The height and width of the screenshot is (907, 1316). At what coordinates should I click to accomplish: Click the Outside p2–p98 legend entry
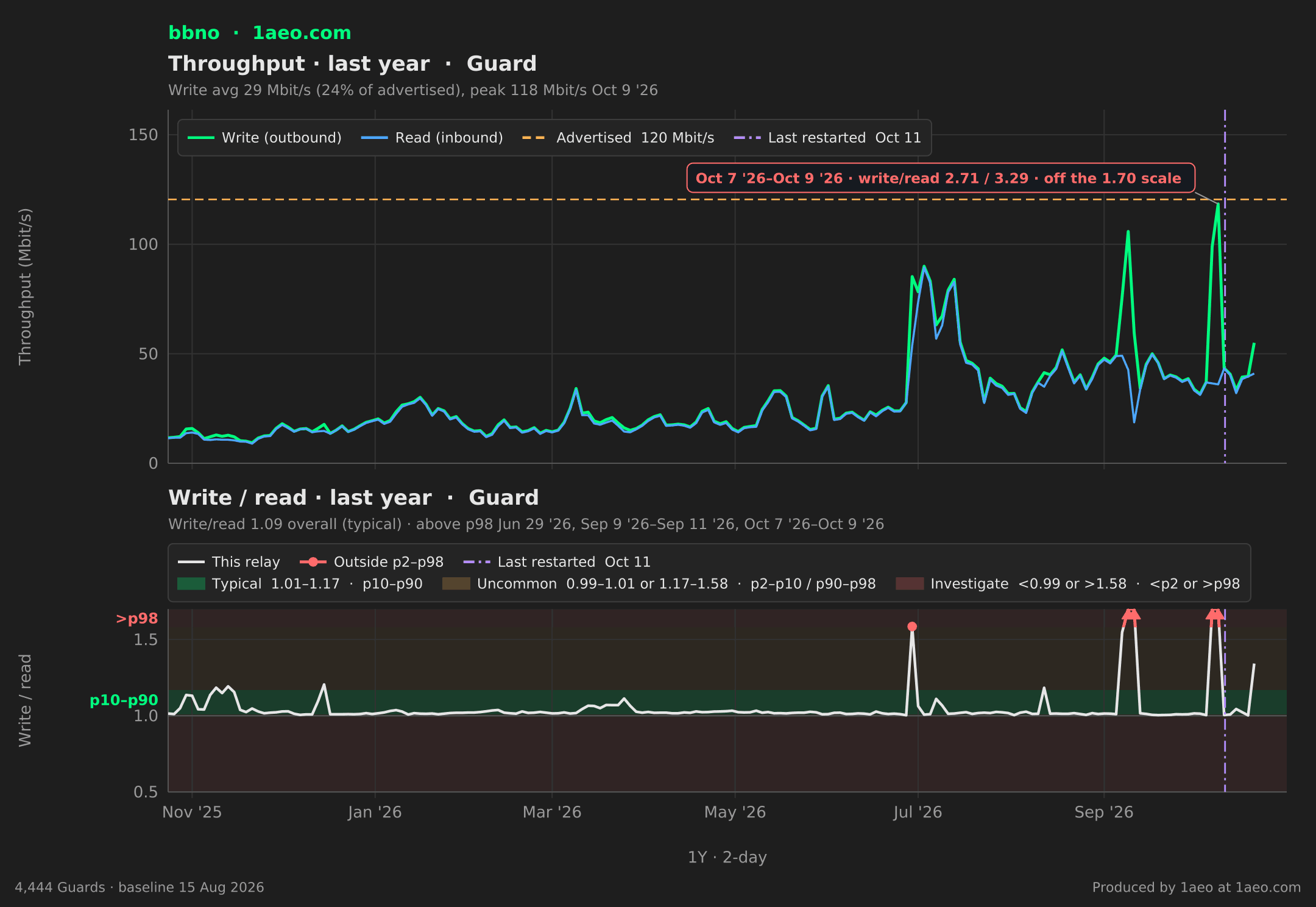(x=372, y=562)
